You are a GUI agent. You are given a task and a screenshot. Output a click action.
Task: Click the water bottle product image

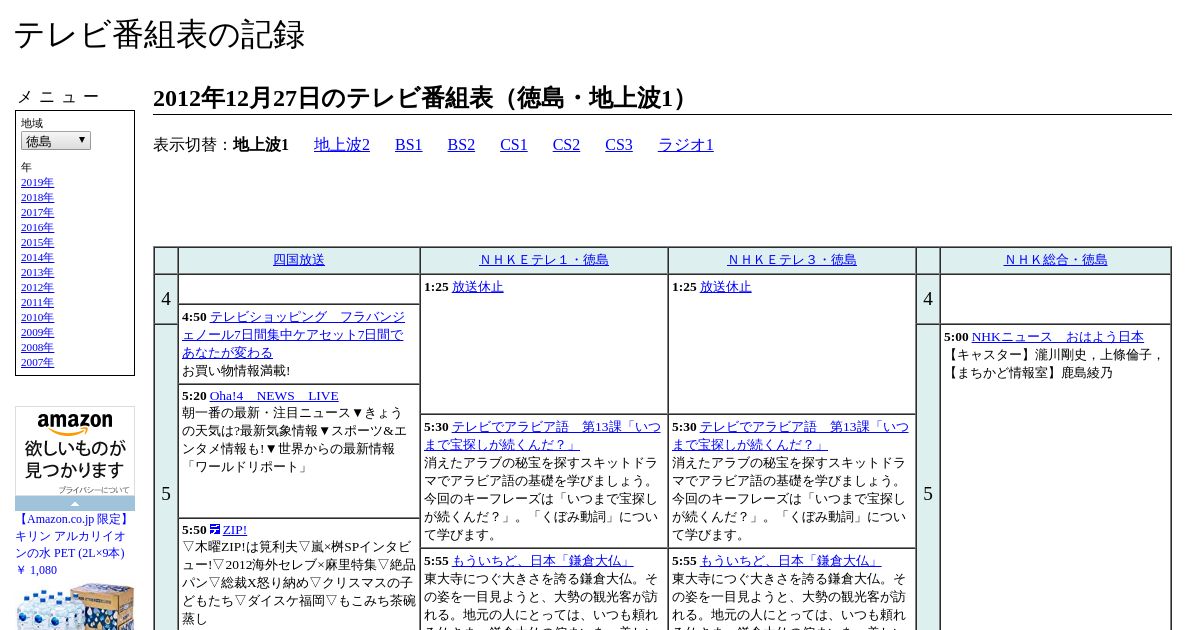pyautogui.click(x=75, y=606)
